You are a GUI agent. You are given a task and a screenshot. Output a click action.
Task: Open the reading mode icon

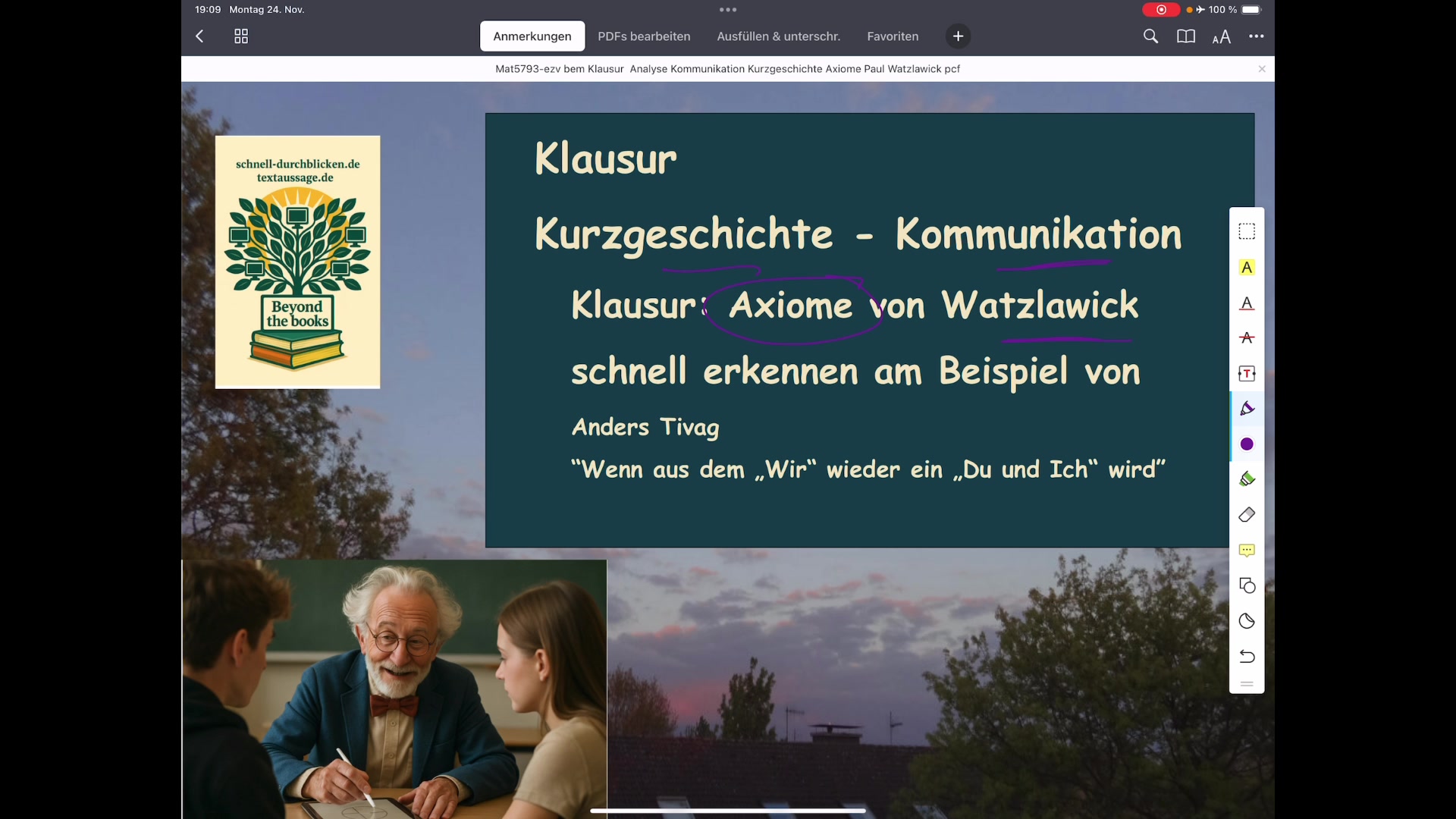1185,36
